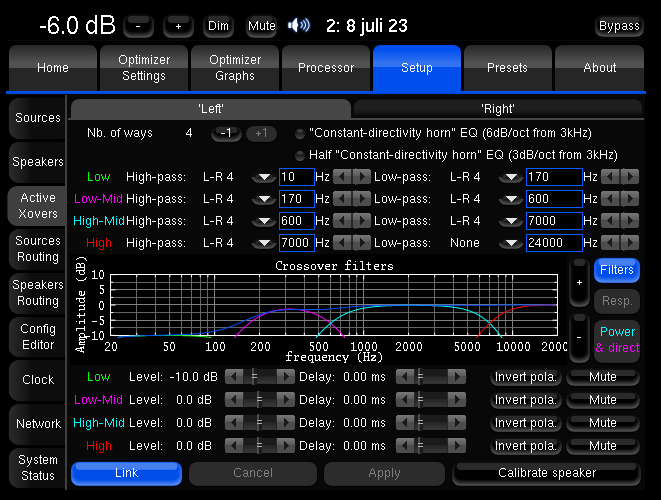661x500 pixels.
Task: Click the blue speaker sound icon
Action: [298, 26]
